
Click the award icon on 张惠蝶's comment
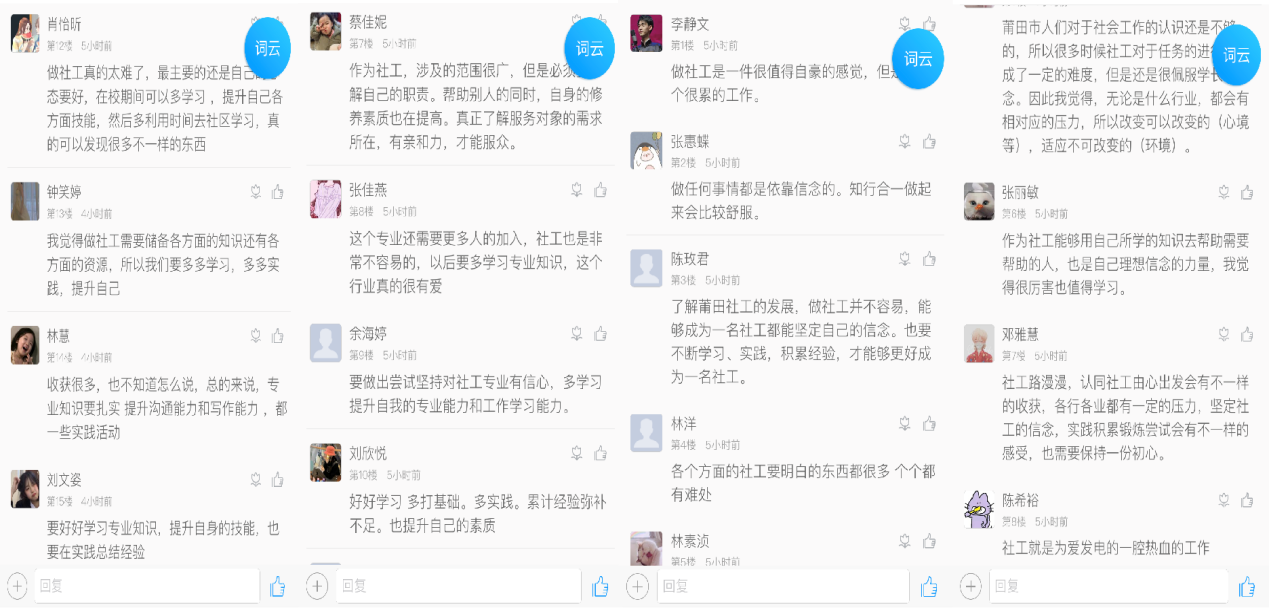pos(905,141)
